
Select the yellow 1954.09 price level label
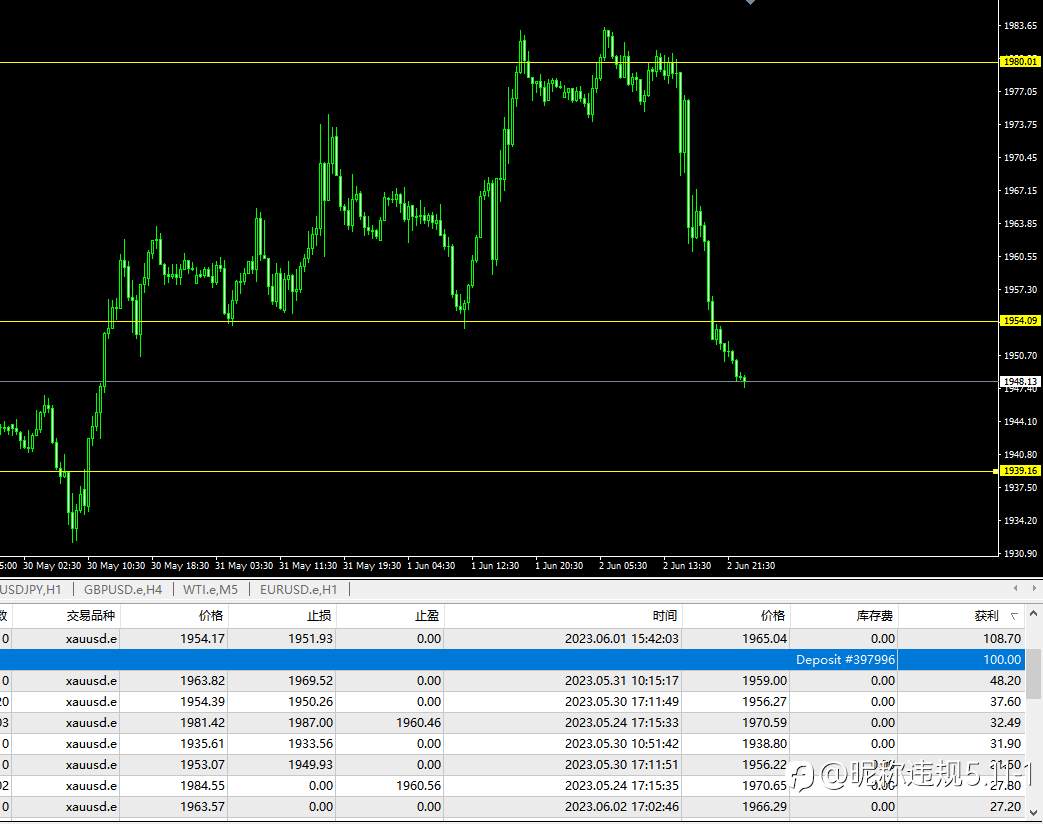coord(1020,321)
